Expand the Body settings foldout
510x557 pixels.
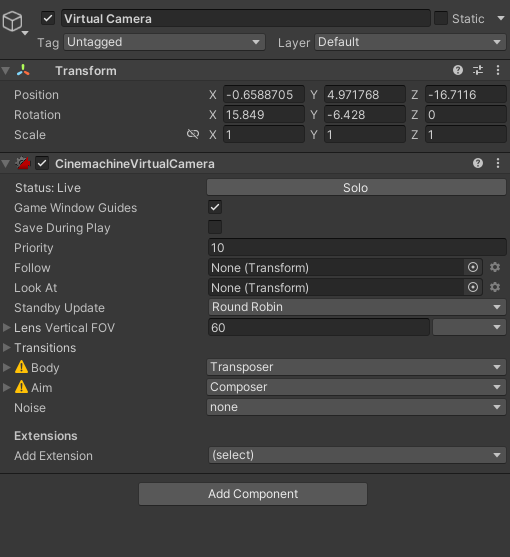6,367
